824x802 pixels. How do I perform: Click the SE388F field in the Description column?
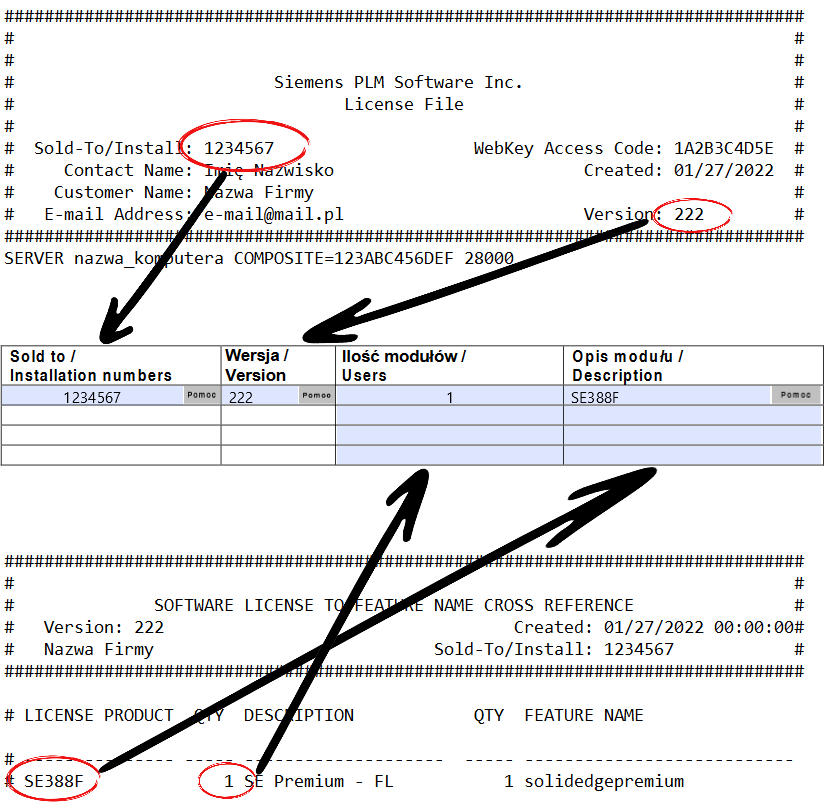click(667, 396)
